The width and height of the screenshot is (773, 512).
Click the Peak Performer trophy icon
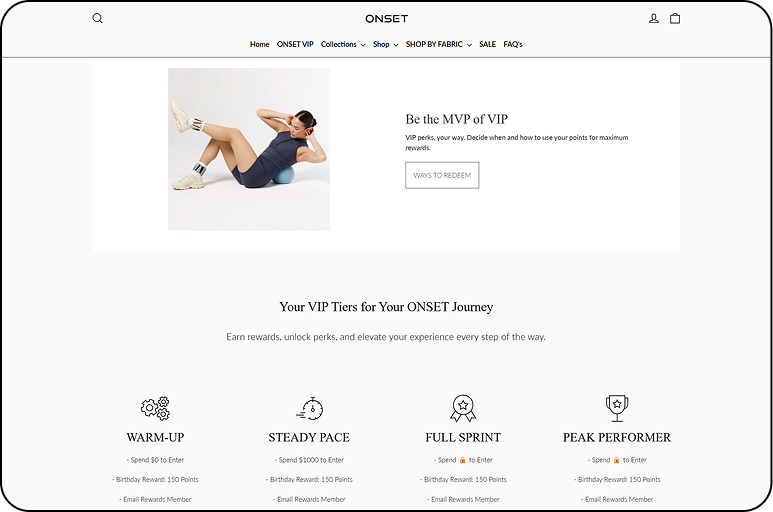617,408
